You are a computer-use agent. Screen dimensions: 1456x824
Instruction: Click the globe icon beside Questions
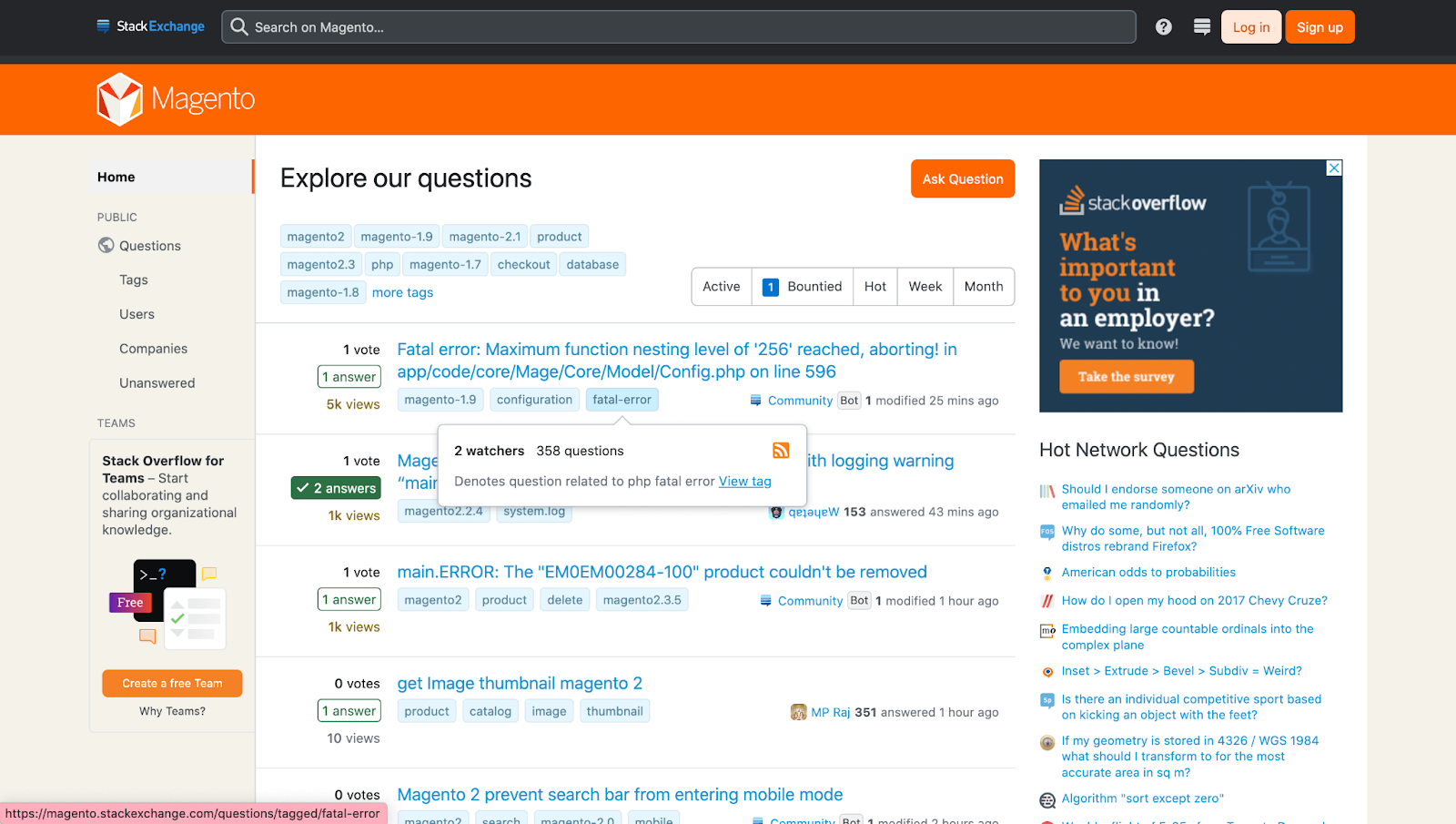106,246
